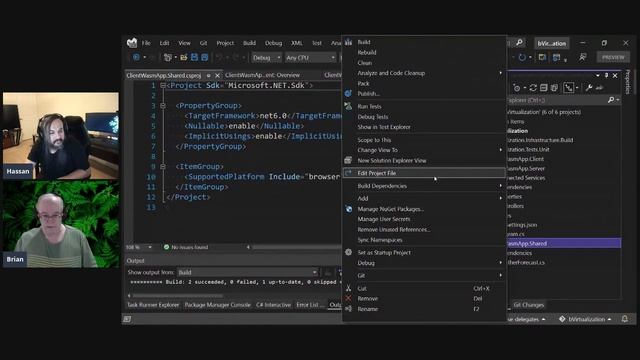Click Solution Explorer Show All Files icon
The image size is (640, 360).
(554, 88)
